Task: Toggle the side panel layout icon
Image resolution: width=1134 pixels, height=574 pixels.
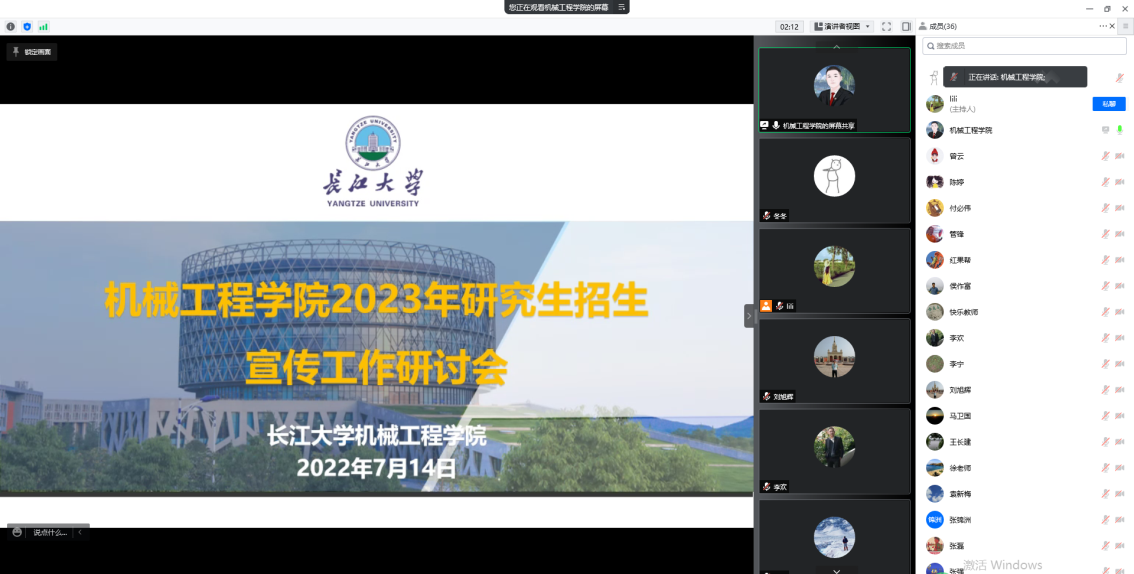Action: 906,27
